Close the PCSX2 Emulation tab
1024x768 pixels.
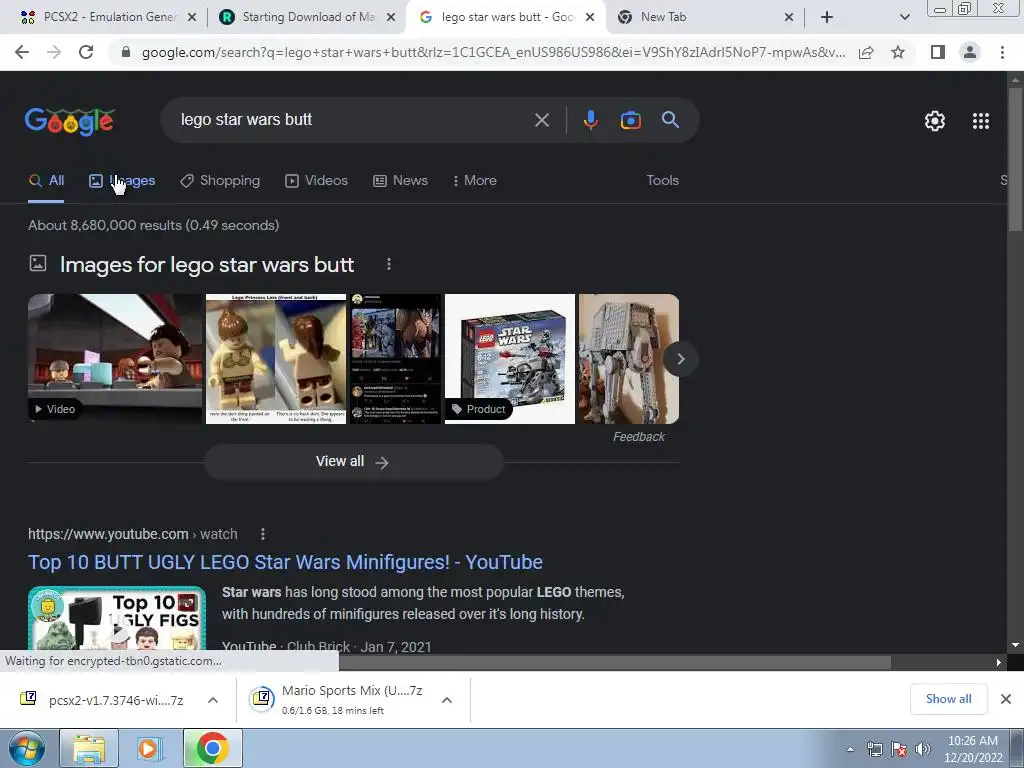tap(192, 18)
